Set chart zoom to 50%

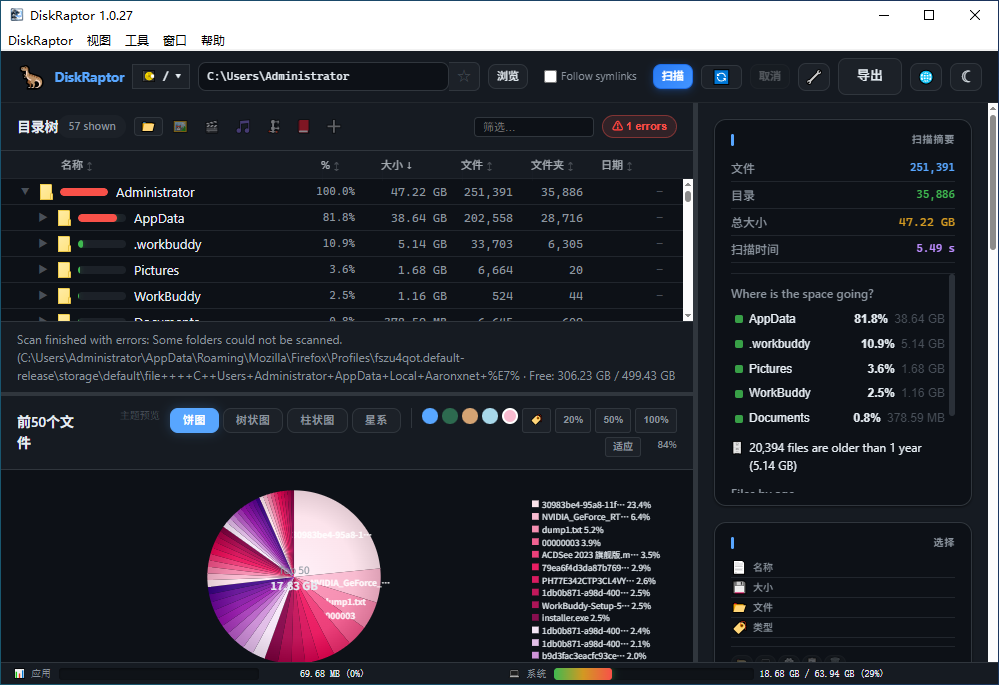613,420
